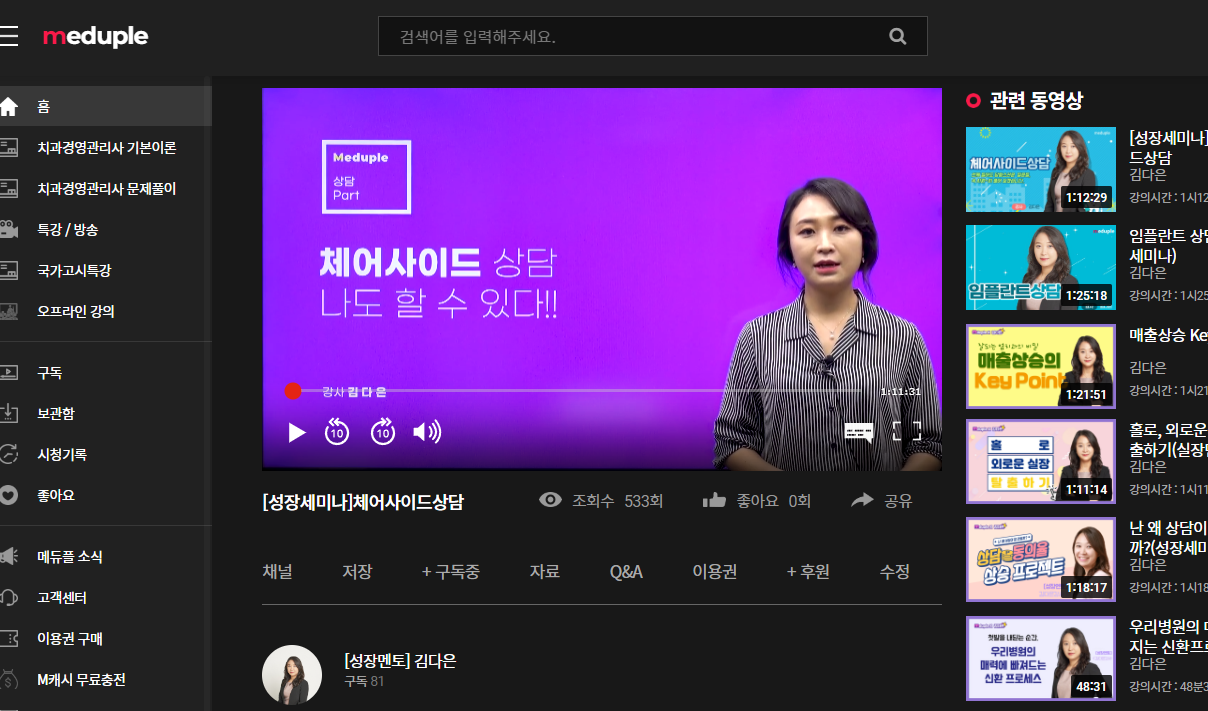Open the 채널 tab
Image resolution: width=1208 pixels, height=711 pixels.
277,572
